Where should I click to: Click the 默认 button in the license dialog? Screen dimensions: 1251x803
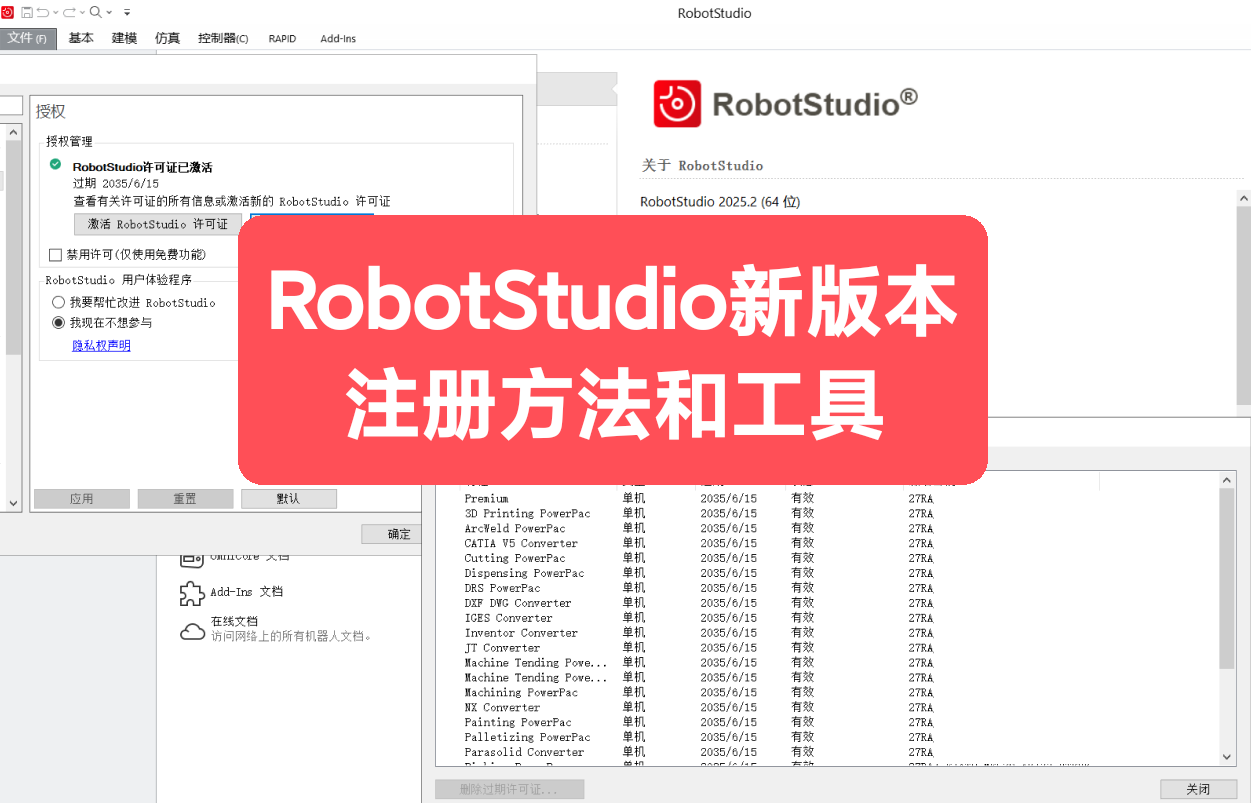click(288, 498)
